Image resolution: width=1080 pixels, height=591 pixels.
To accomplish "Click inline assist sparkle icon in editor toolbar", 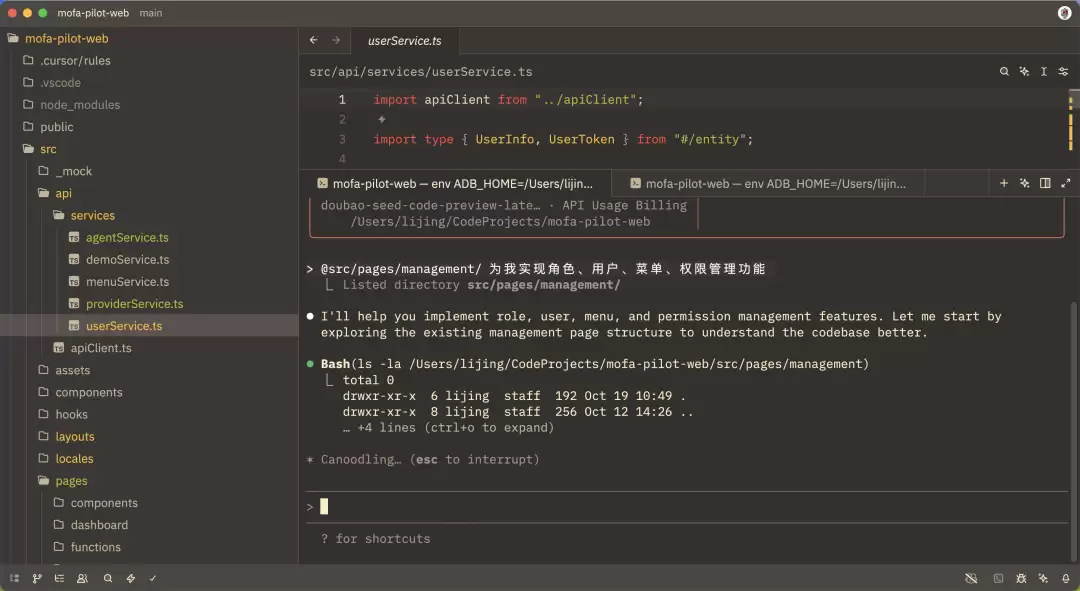I will (1024, 72).
